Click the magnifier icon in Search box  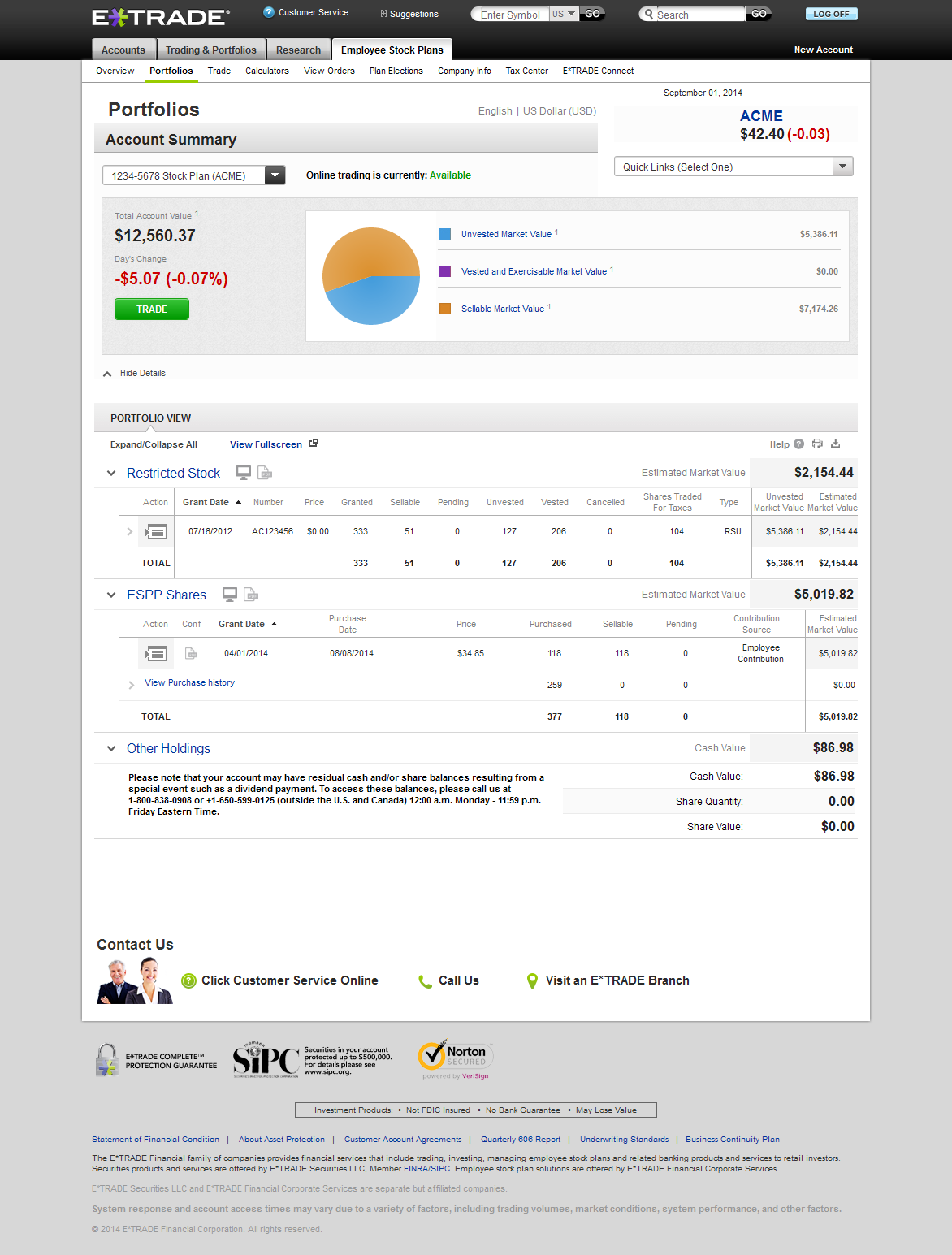click(x=649, y=14)
